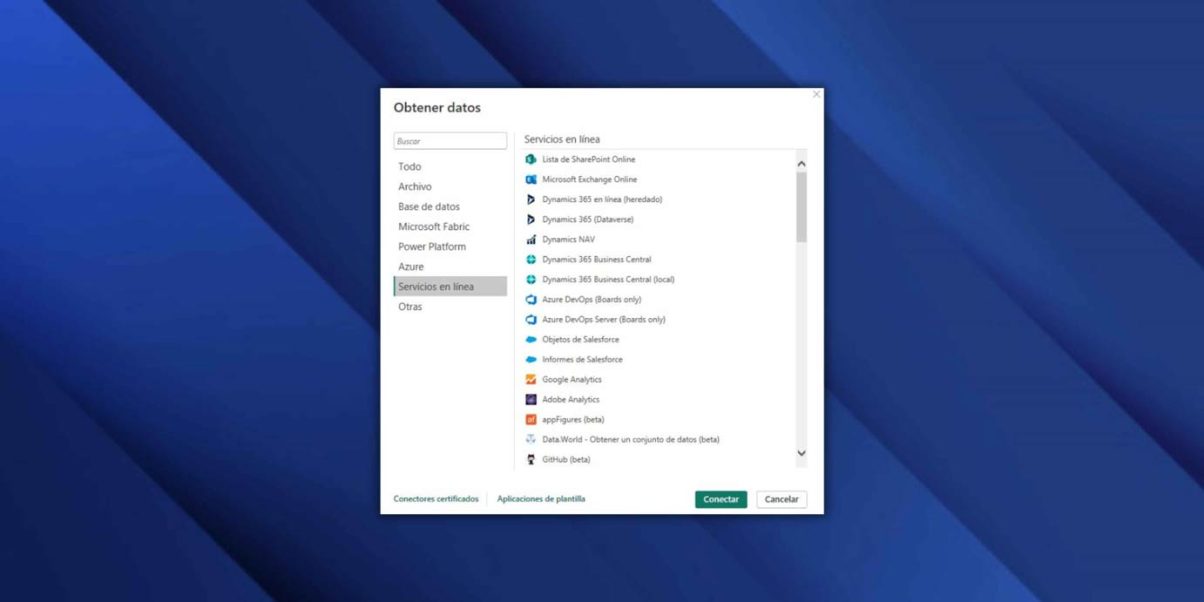
Task: Click the Adobe Analytics icon
Action: pyautogui.click(x=531, y=400)
